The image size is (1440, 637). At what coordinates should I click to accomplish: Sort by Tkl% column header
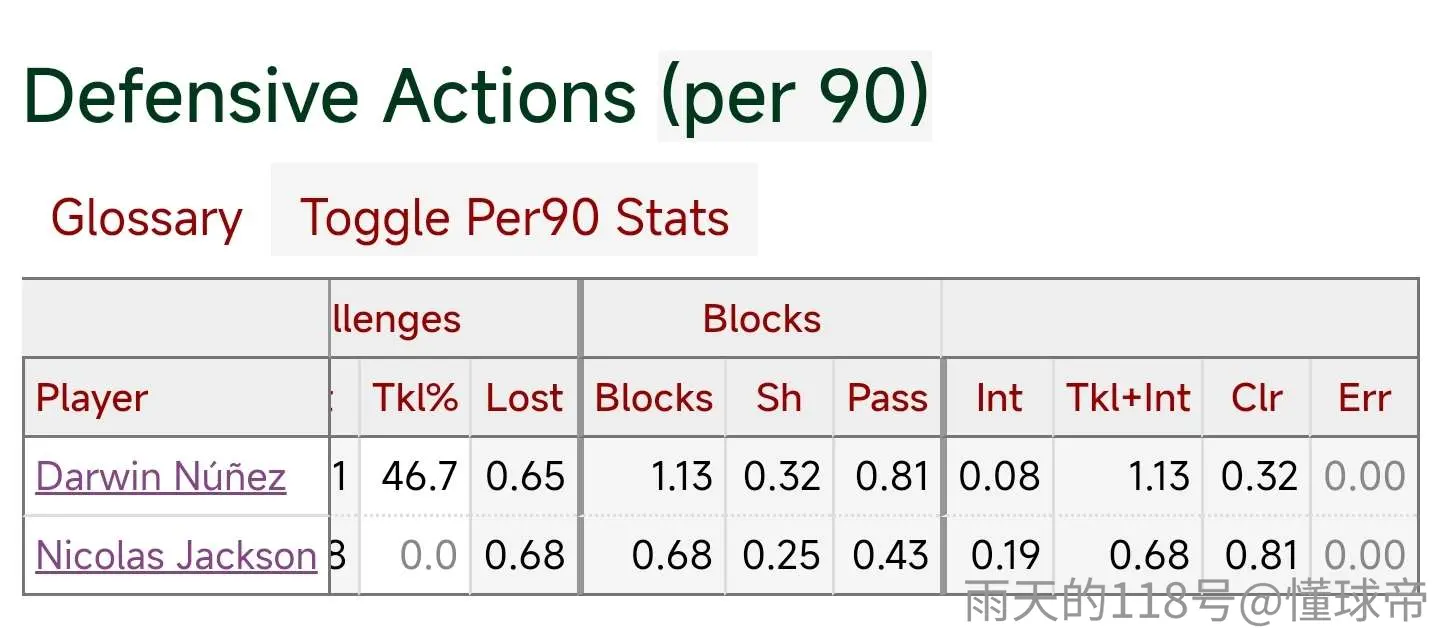[x=415, y=398]
